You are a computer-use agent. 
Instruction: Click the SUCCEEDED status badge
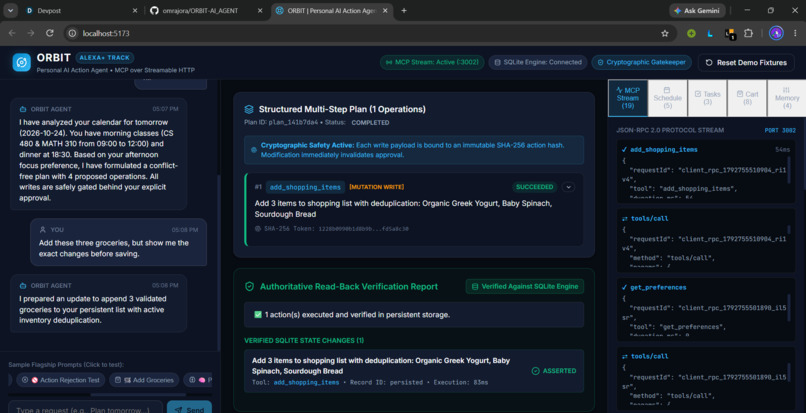[535, 187]
